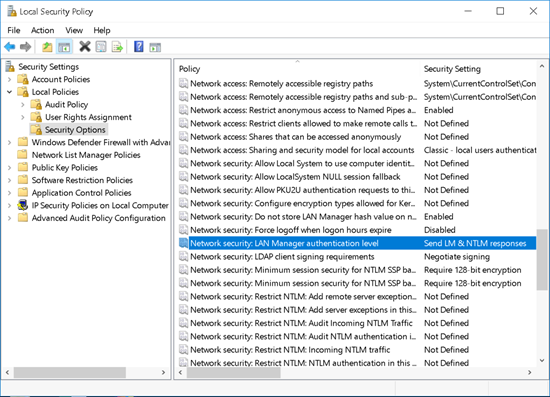
Task: Click the 'Send LM & NTLM responses' setting value
Action: (x=475, y=243)
